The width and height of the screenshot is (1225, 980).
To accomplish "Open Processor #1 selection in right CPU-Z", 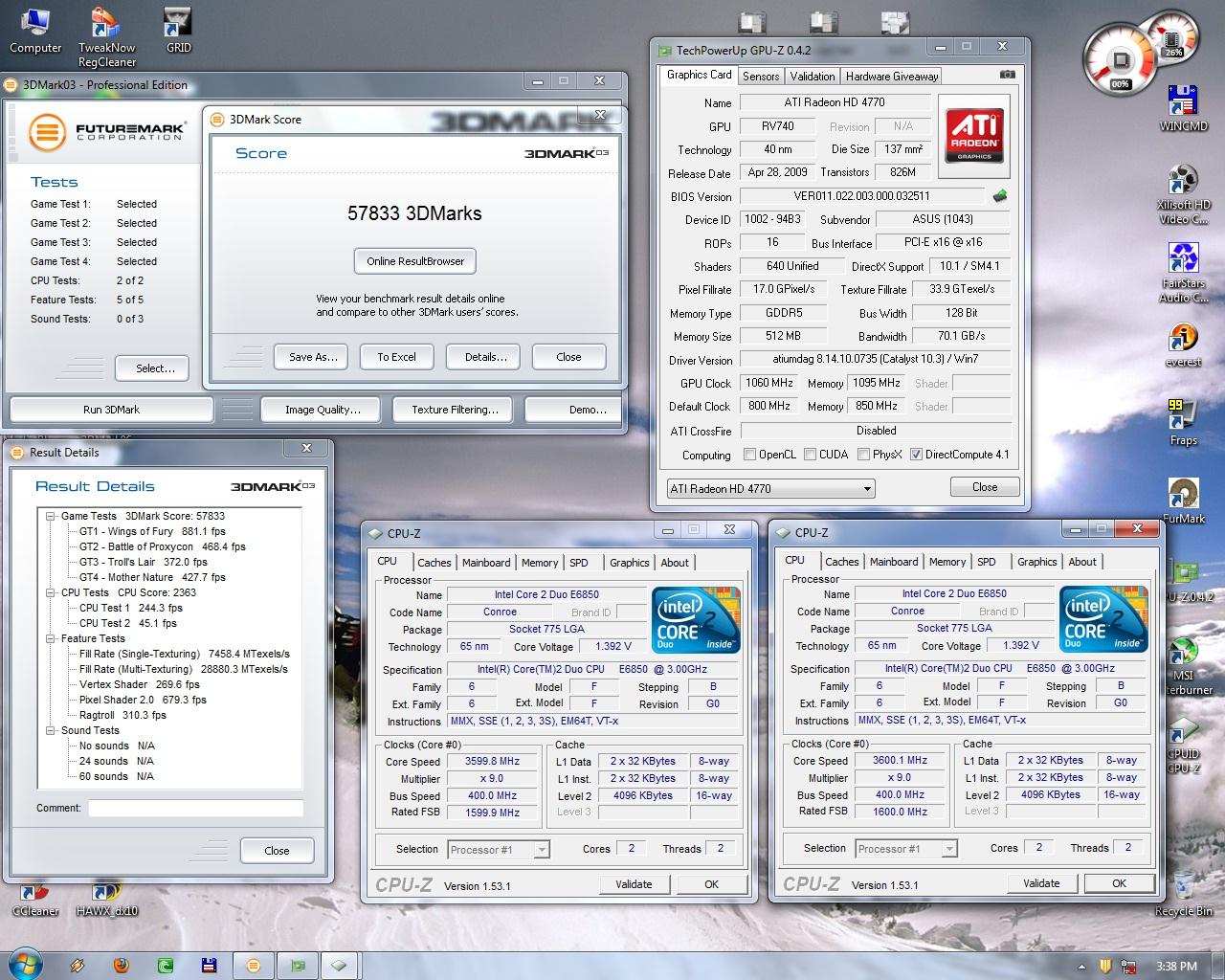I will (x=905, y=848).
